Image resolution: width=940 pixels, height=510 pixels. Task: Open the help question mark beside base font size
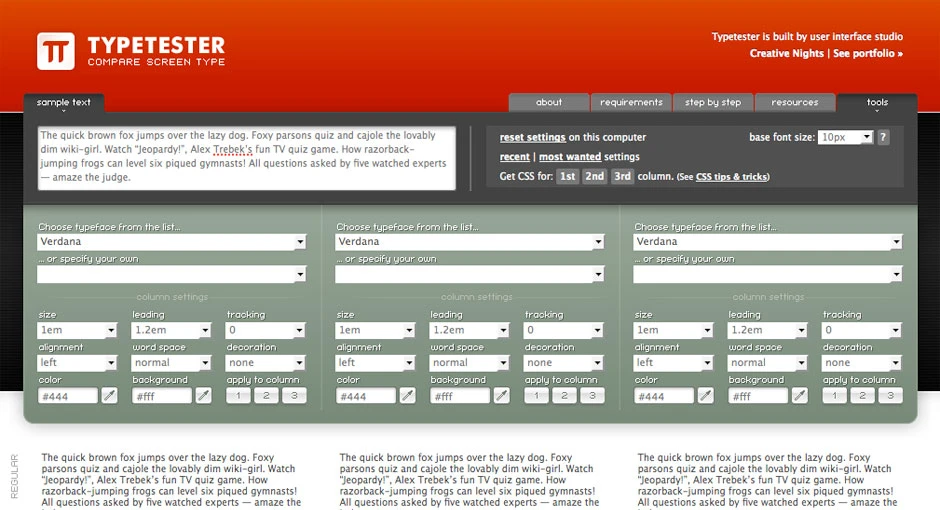(x=883, y=137)
